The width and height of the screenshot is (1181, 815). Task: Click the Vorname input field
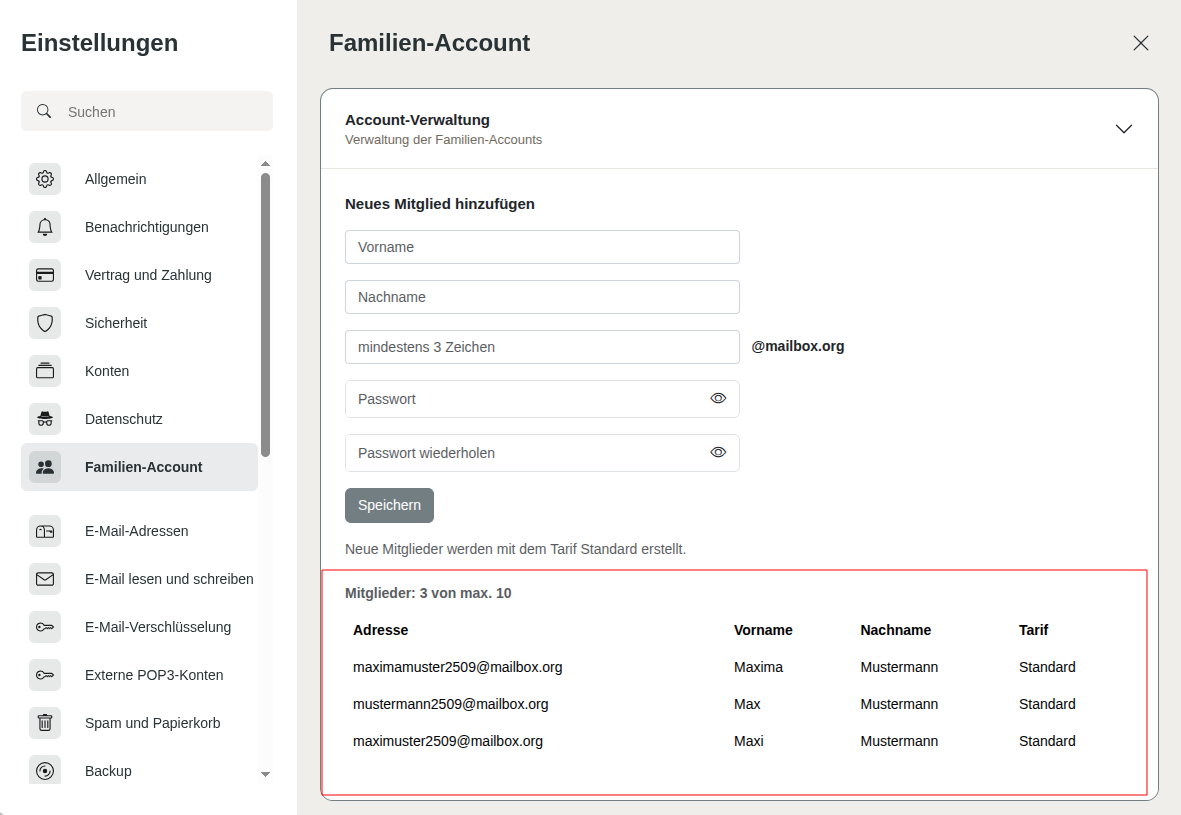pos(542,247)
